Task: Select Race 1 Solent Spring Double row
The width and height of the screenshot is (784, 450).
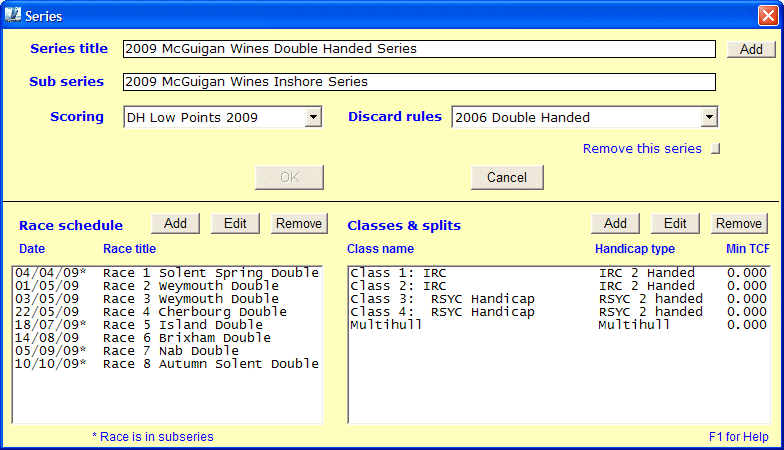Action: coord(167,273)
